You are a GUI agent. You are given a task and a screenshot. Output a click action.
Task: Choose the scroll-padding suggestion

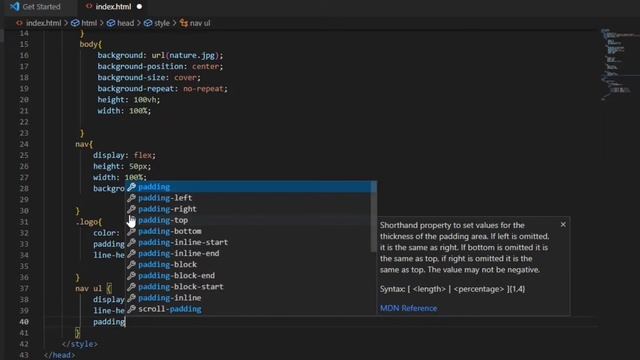pos(250,309)
